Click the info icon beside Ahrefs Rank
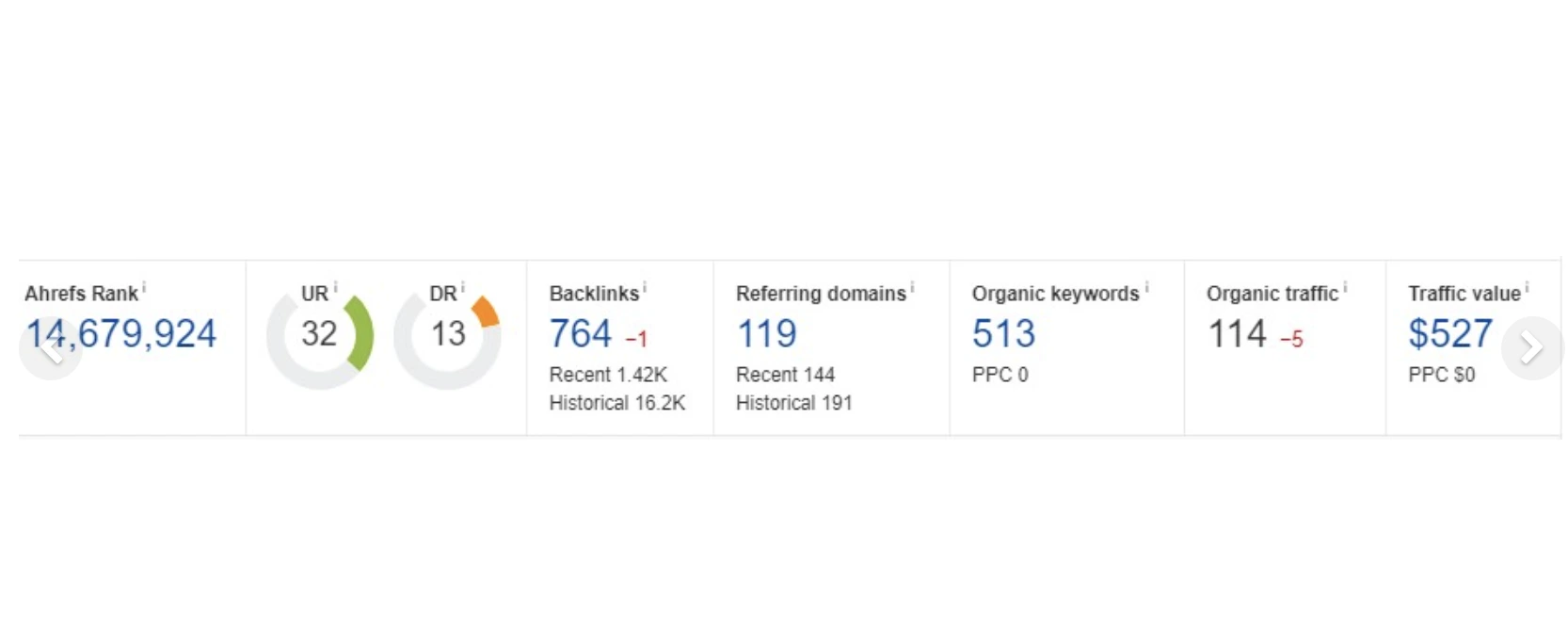The height and width of the screenshot is (642, 1568). 144,287
